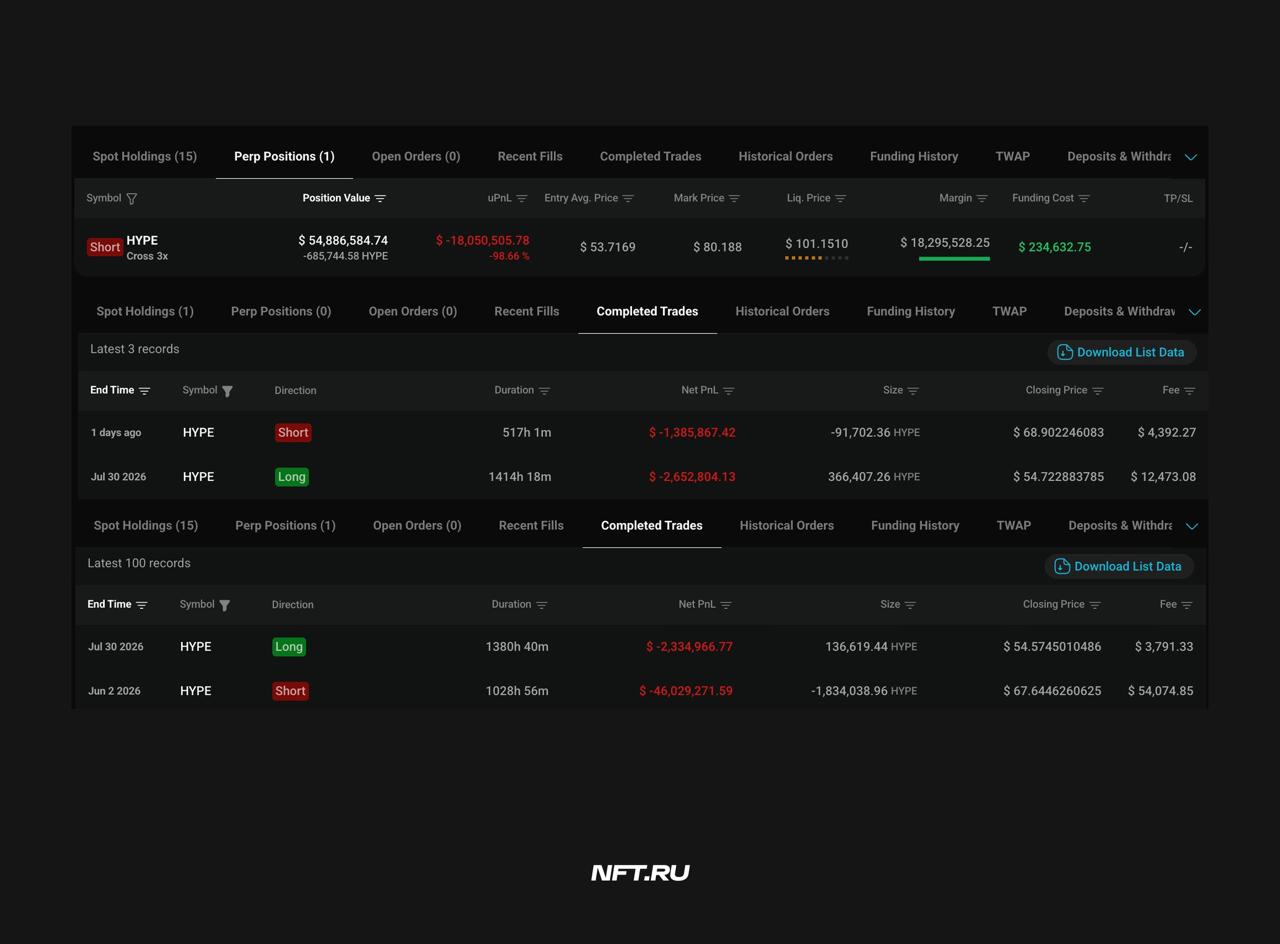This screenshot has width=1280, height=944.
Task: Click the Short badge on the HYPE Cross 3x position
Action: 105,247
